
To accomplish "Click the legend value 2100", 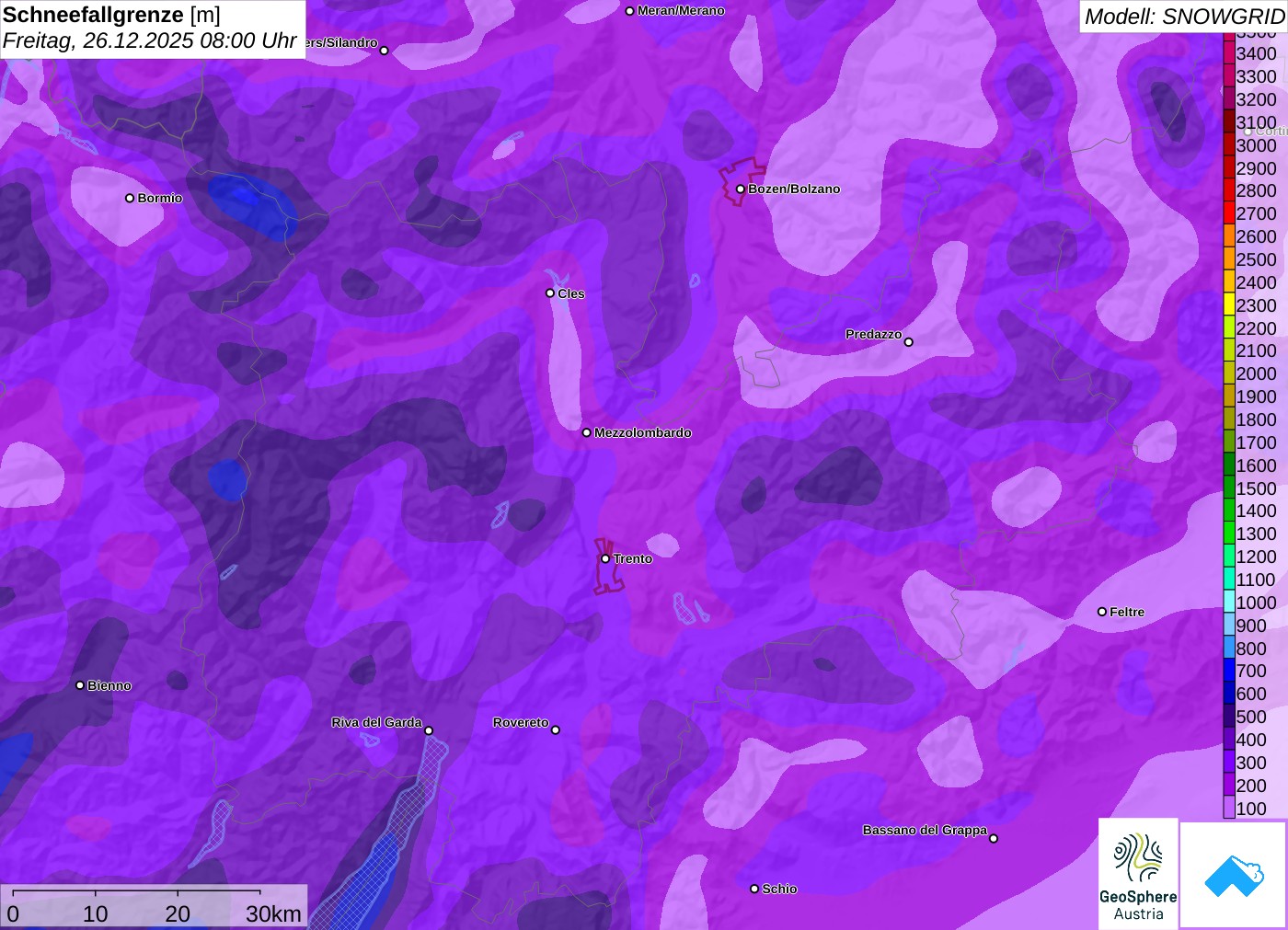I will 1257,350.
